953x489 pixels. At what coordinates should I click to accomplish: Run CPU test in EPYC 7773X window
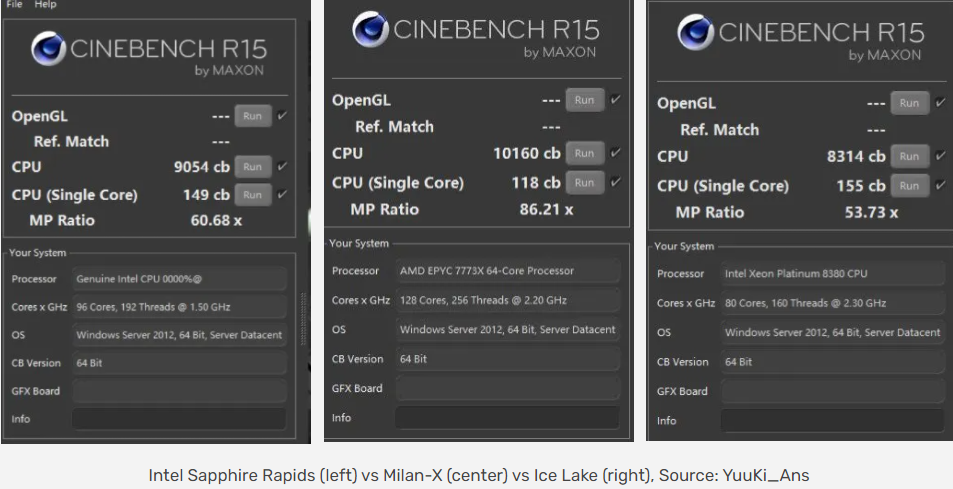585,153
